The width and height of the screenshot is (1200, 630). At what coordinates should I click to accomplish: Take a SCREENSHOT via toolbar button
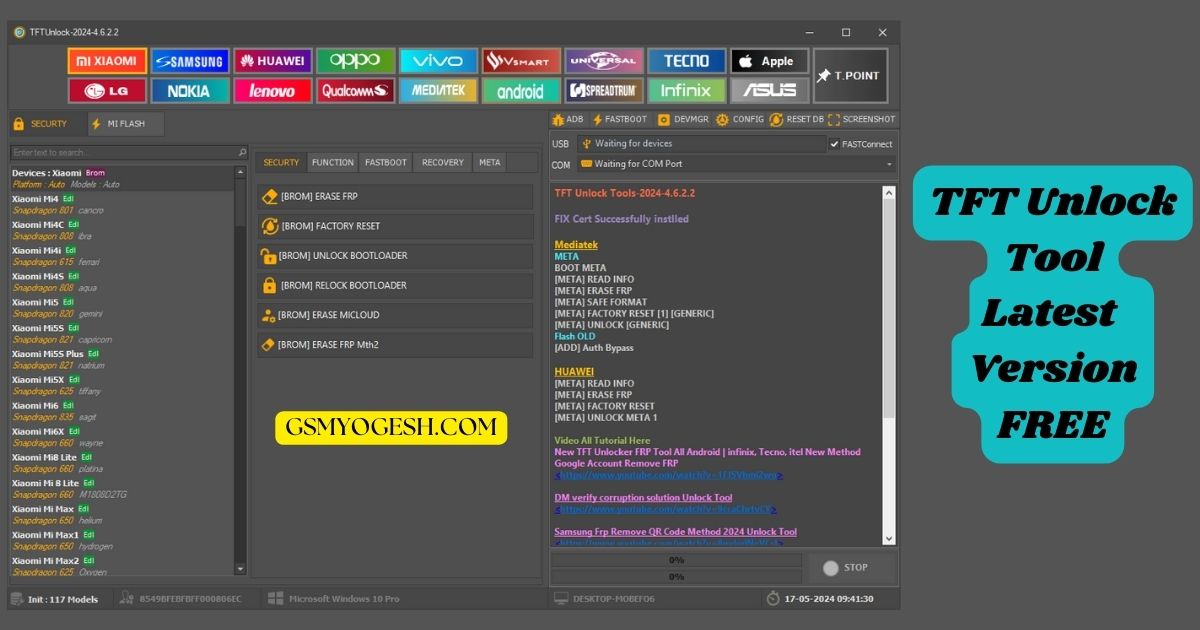(862, 119)
